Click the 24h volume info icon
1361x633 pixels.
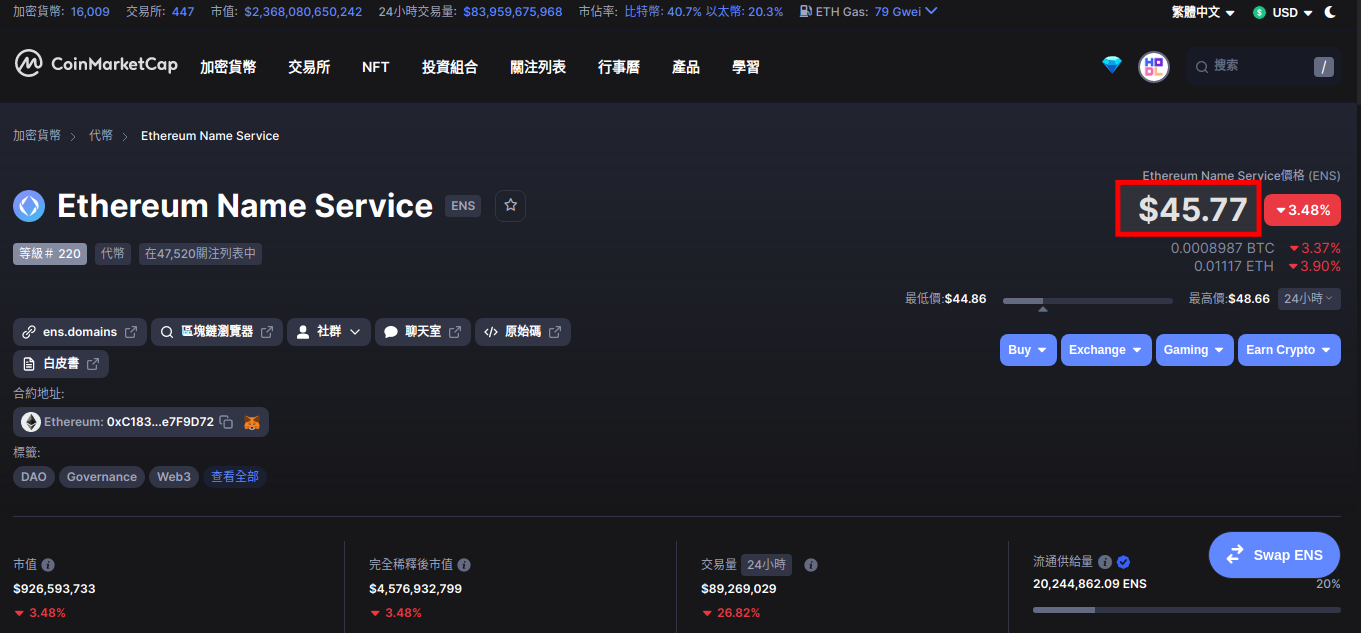(811, 565)
